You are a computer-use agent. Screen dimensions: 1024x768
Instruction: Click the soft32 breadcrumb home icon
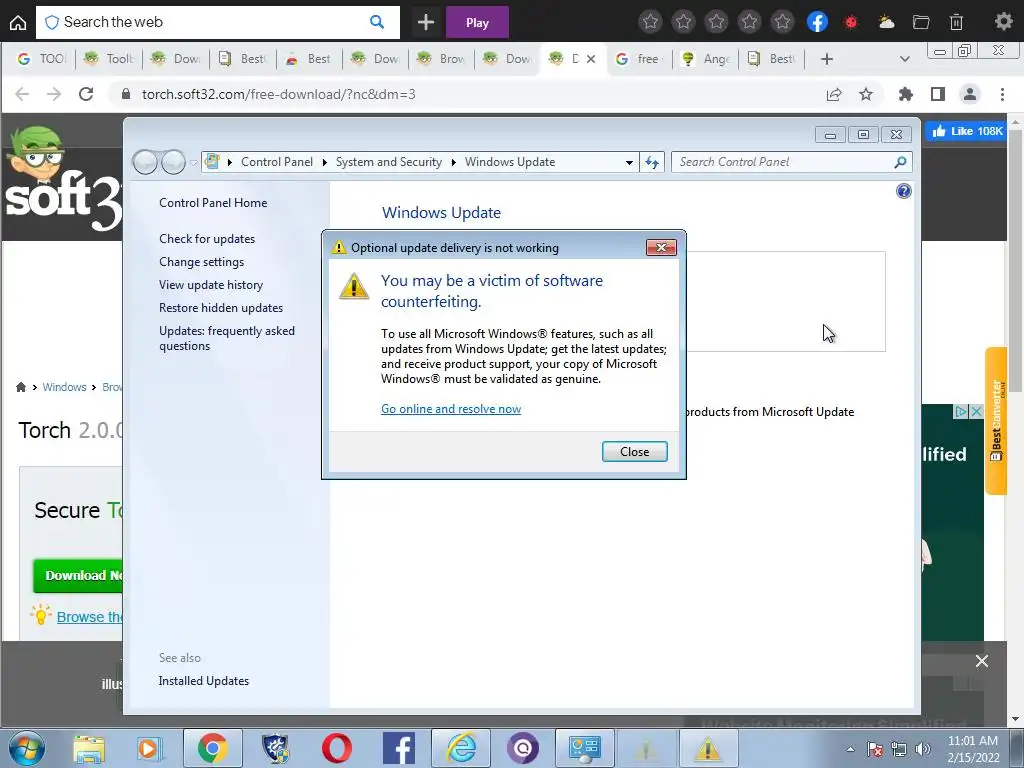point(21,387)
